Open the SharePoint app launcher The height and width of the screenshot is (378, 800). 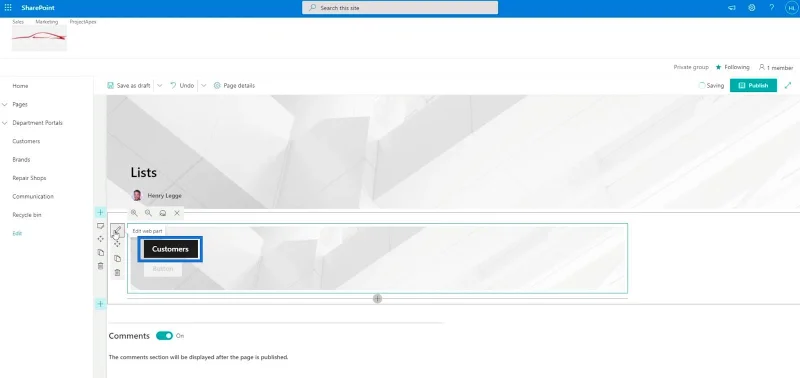pos(8,8)
